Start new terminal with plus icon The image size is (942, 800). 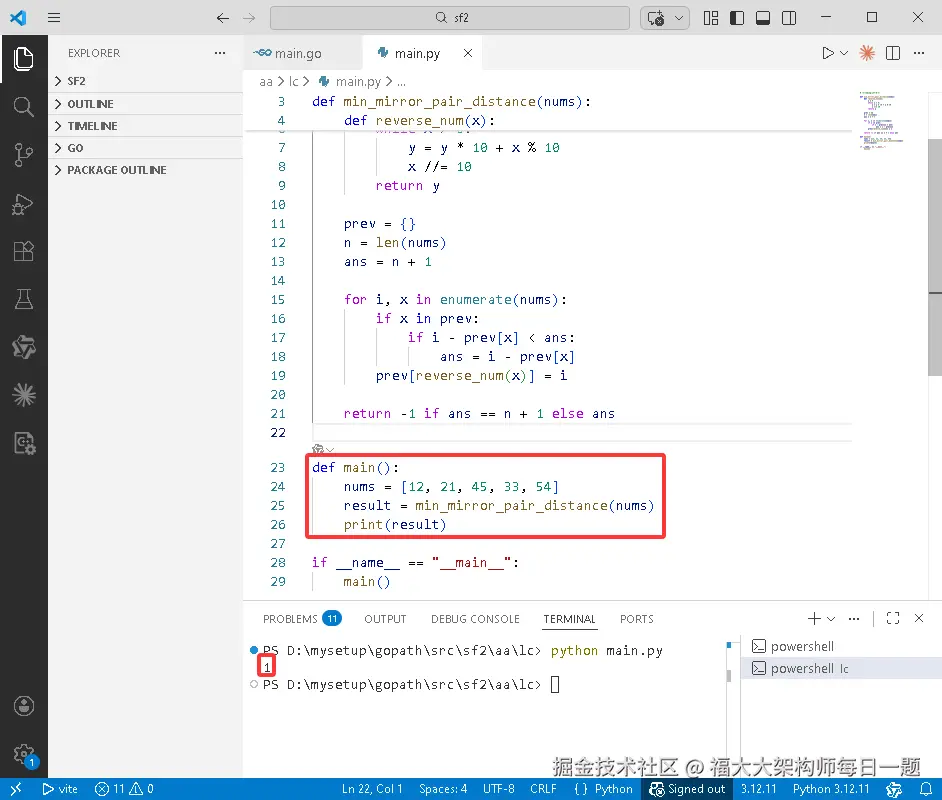pos(814,619)
